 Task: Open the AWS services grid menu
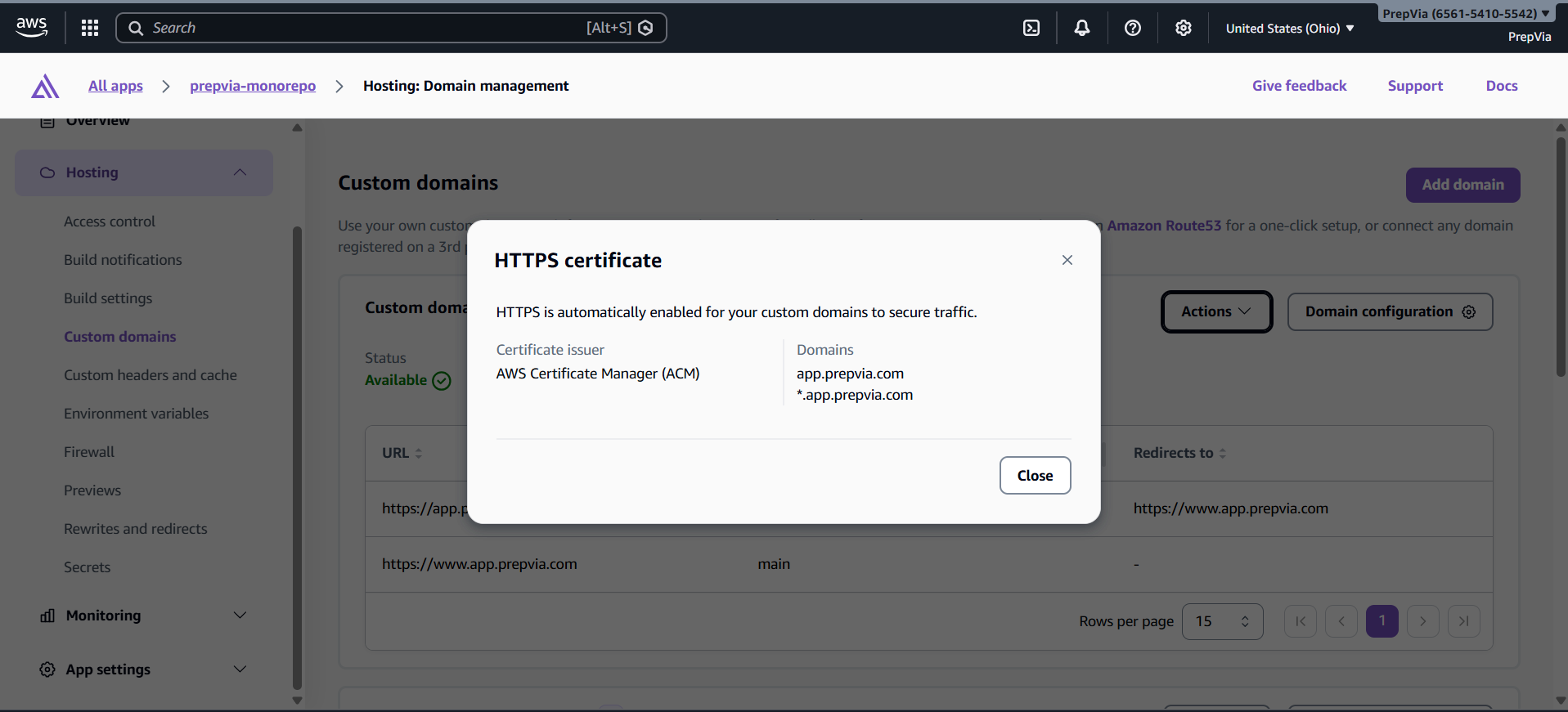click(90, 28)
